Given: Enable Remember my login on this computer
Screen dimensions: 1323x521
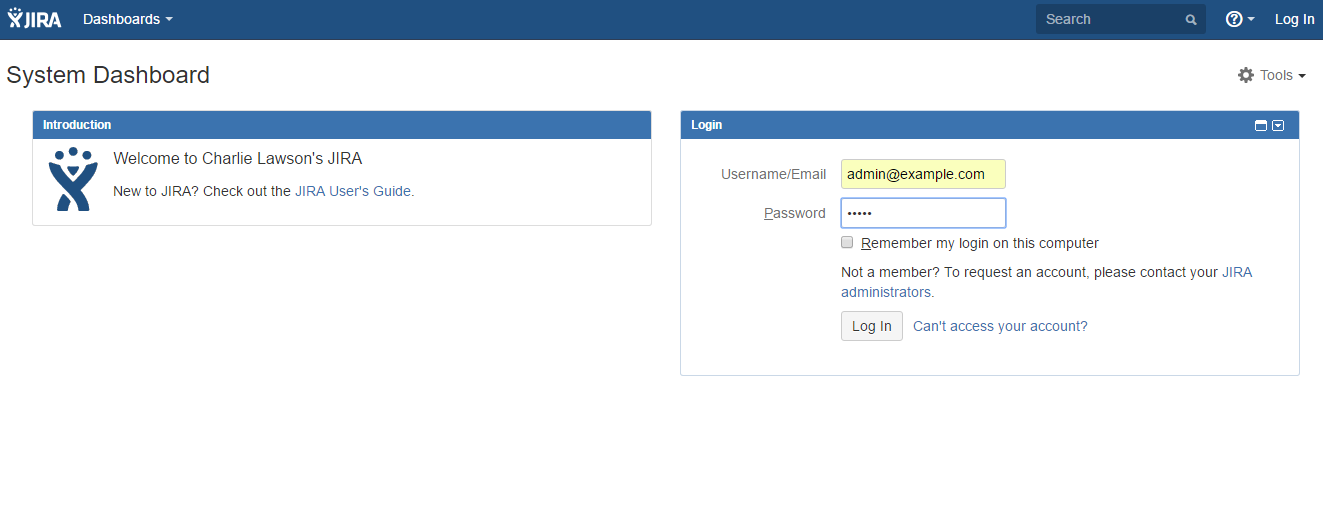Looking at the screenshot, I should pyautogui.click(x=847, y=242).
